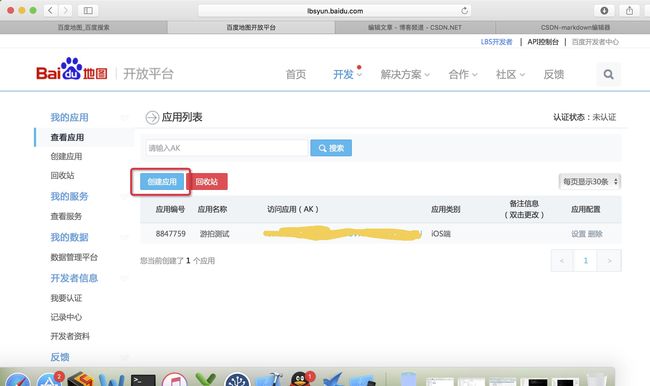Expand the 开发者信息 sidebar section
The height and width of the screenshot is (386, 650).
point(74,278)
